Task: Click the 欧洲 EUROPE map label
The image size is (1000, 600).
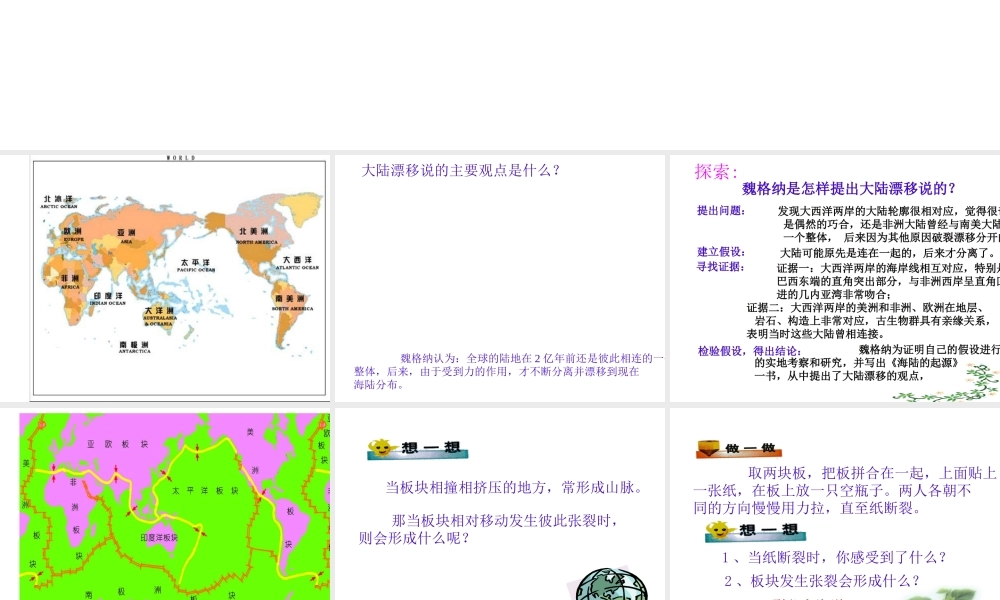Action: (x=73, y=234)
